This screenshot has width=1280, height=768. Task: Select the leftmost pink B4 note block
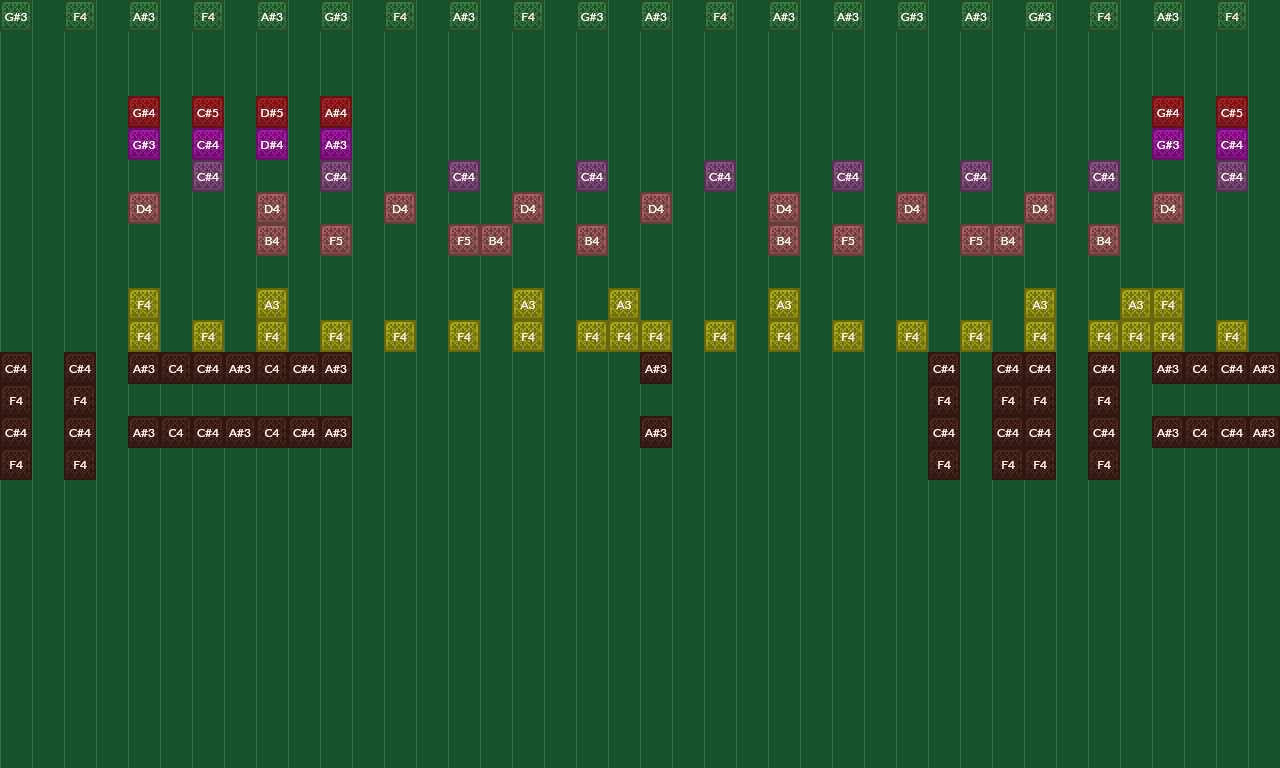pos(272,240)
